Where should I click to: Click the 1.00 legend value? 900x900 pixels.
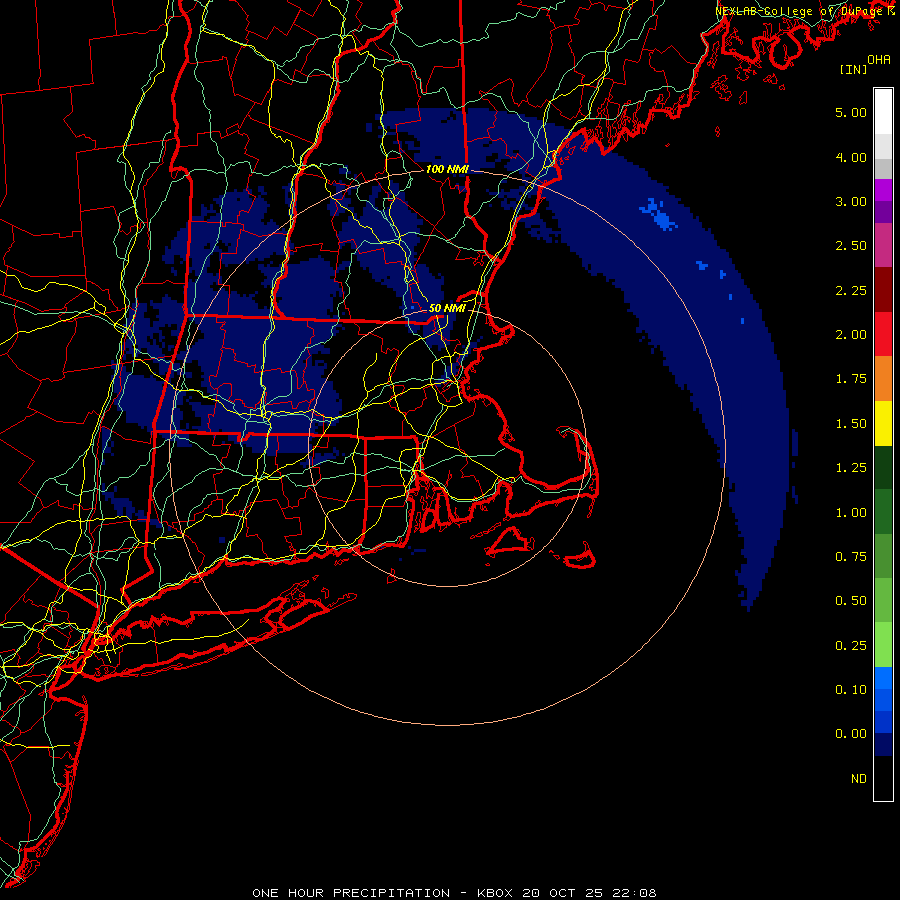pyautogui.click(x=851, y=513)
